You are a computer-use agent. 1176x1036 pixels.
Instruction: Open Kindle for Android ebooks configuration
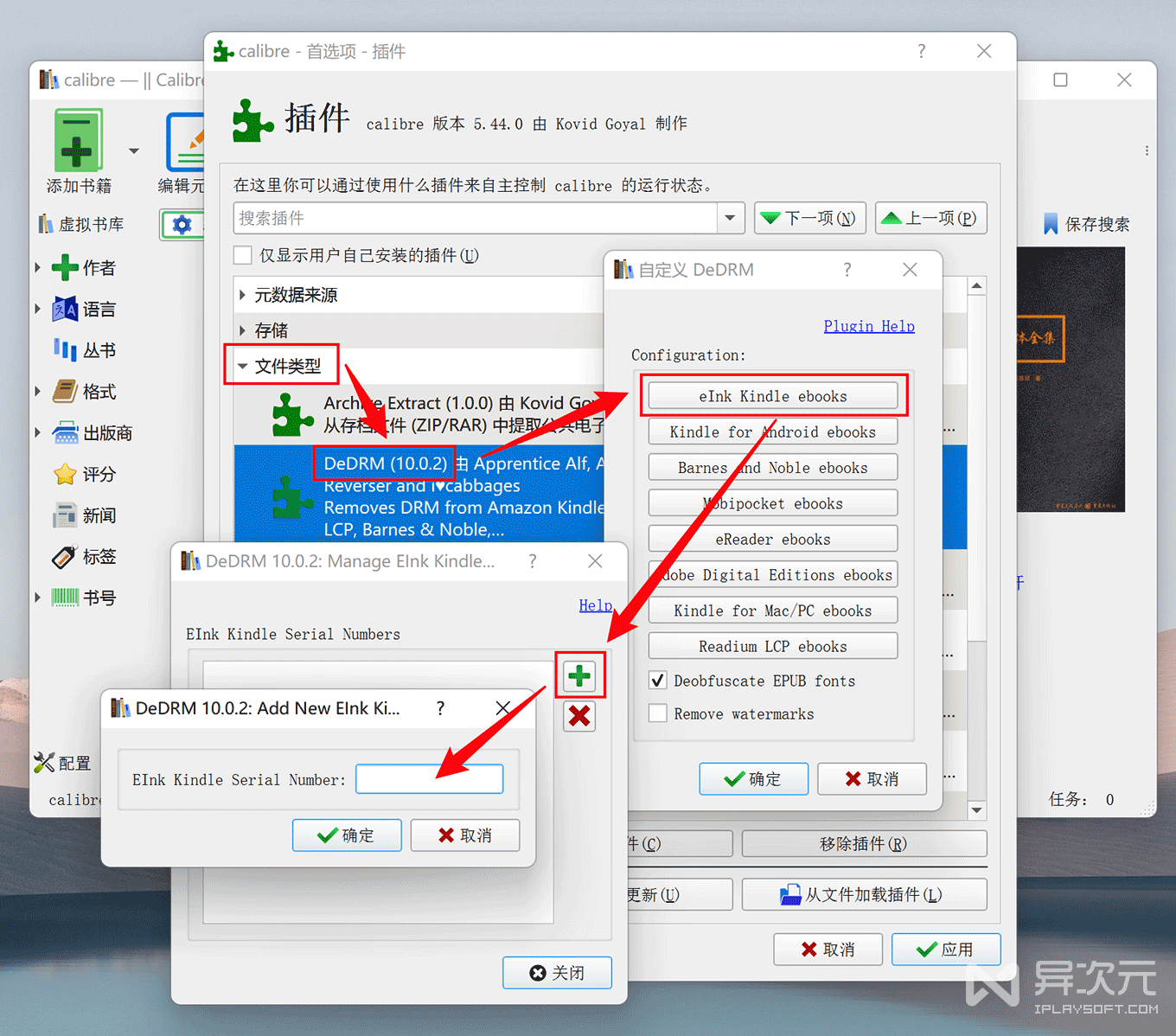(773, 432)
